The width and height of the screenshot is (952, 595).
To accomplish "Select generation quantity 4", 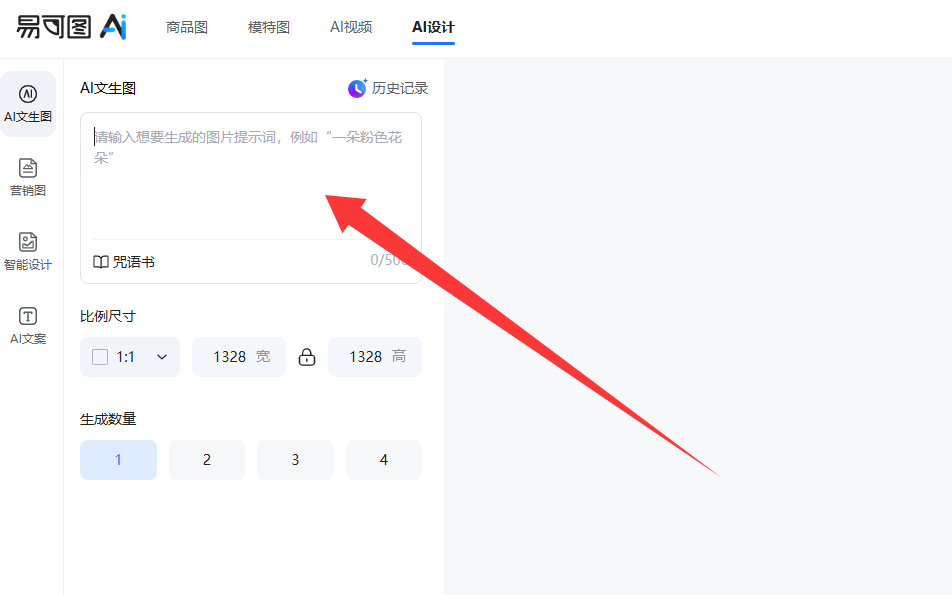I will pos(383,459).
